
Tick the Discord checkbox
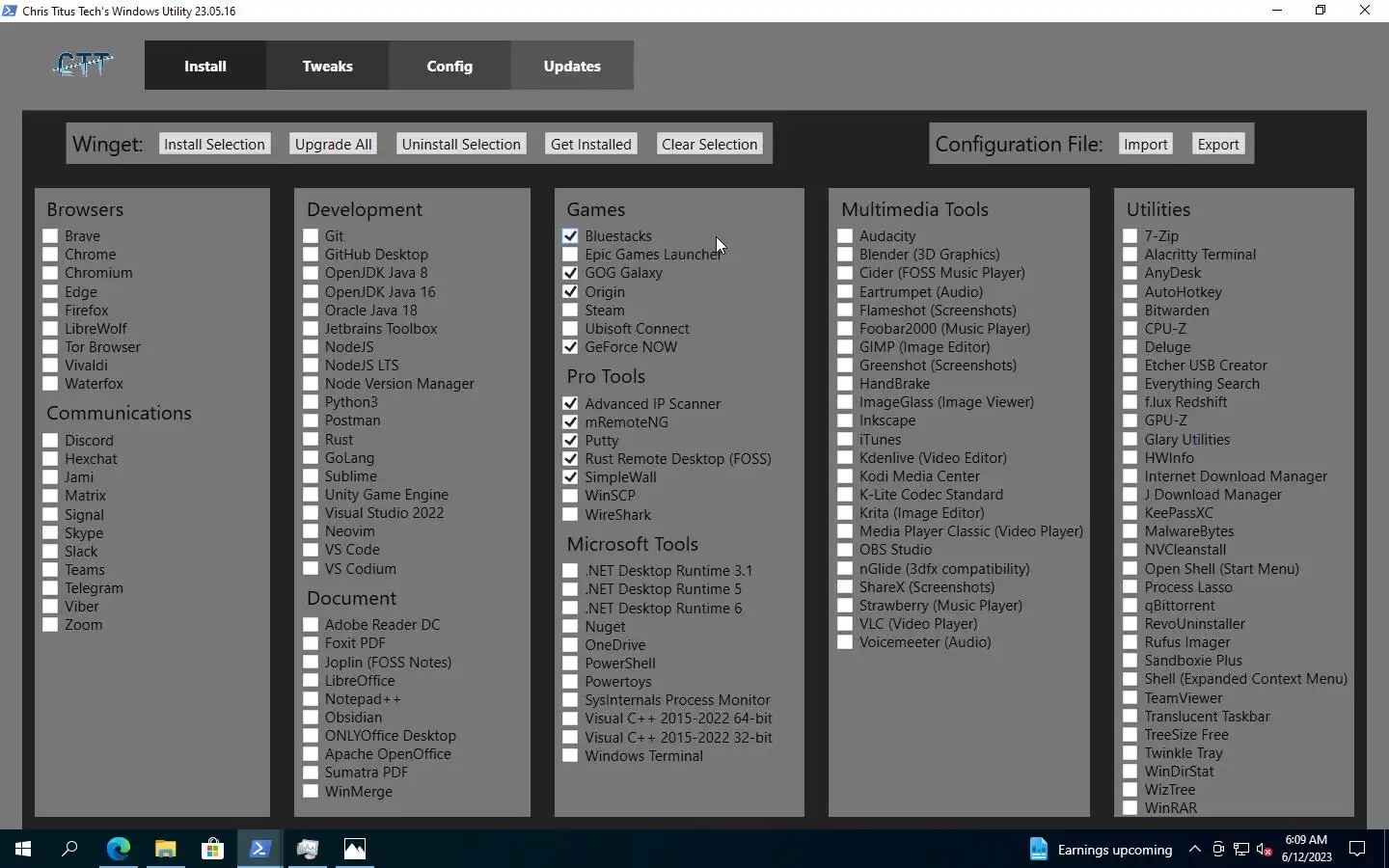50,441
